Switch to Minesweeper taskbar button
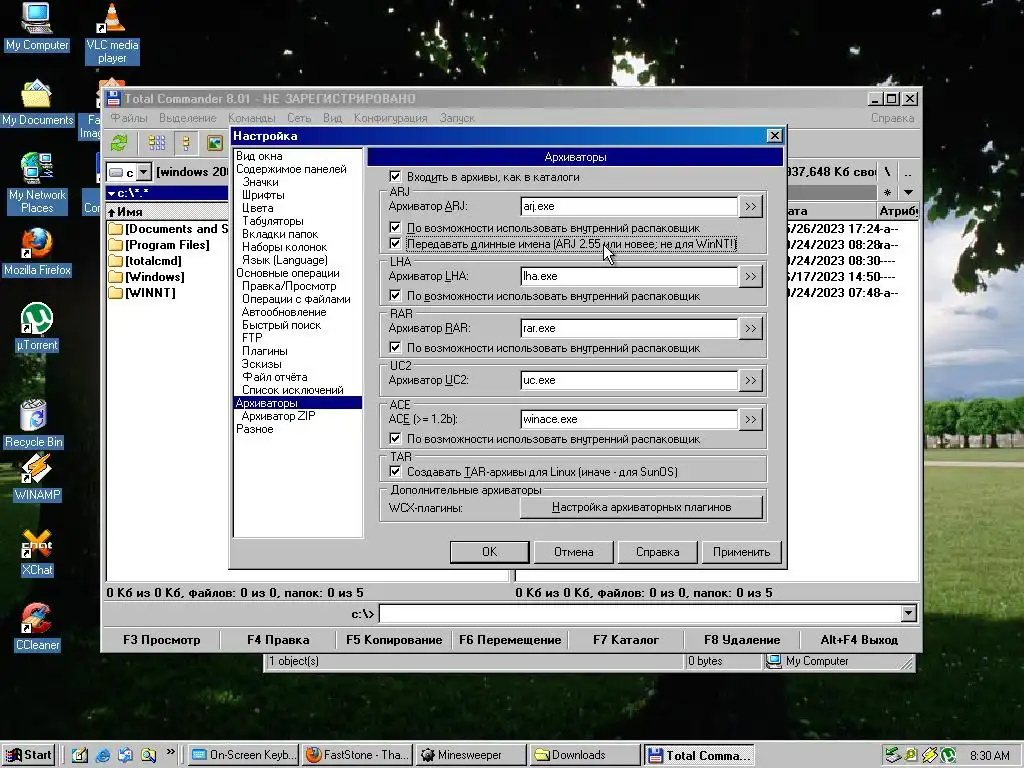This screenshot has height=768, width=1024. click(x=470, y=755)
